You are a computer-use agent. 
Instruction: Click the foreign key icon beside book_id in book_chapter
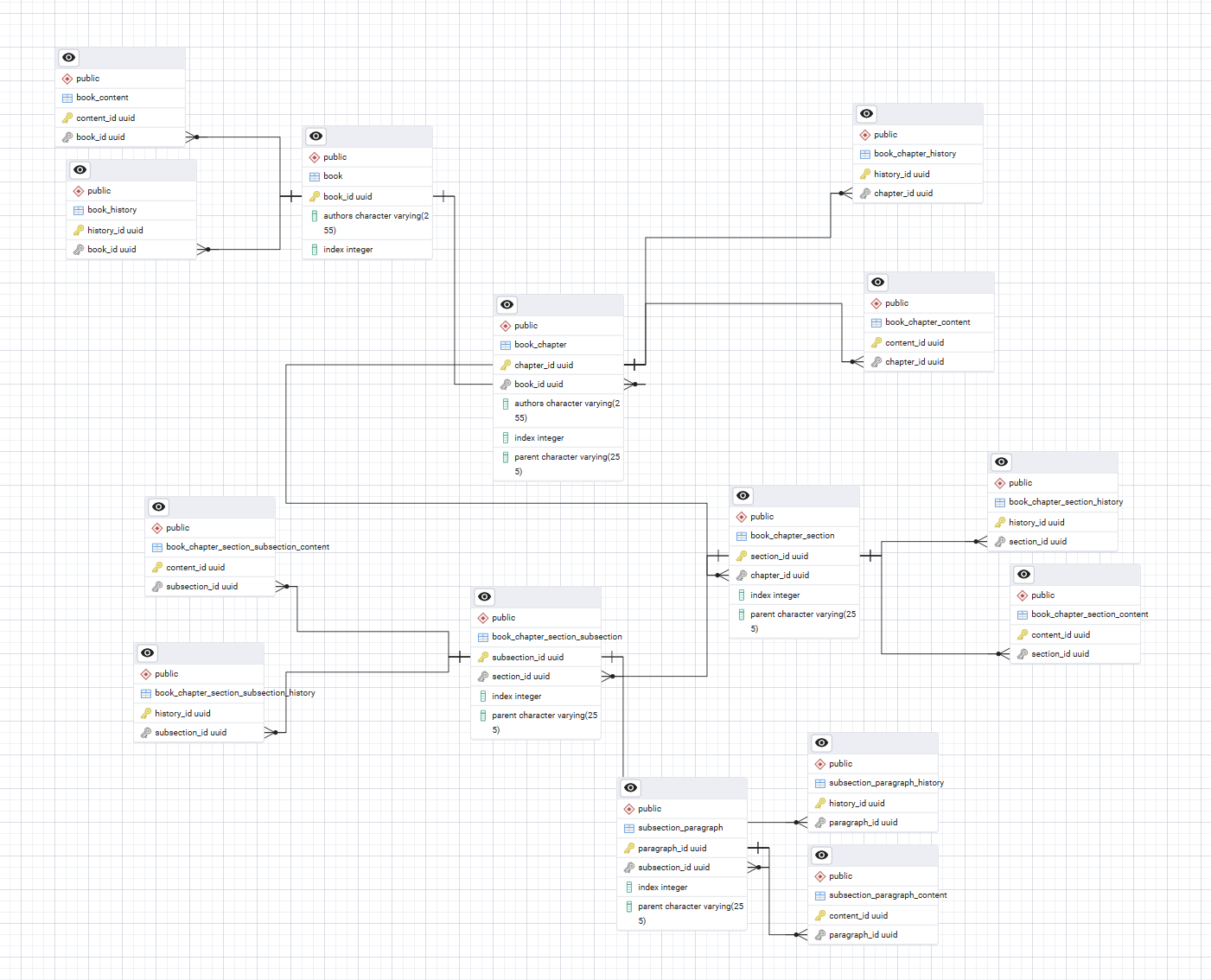[506, 385]
